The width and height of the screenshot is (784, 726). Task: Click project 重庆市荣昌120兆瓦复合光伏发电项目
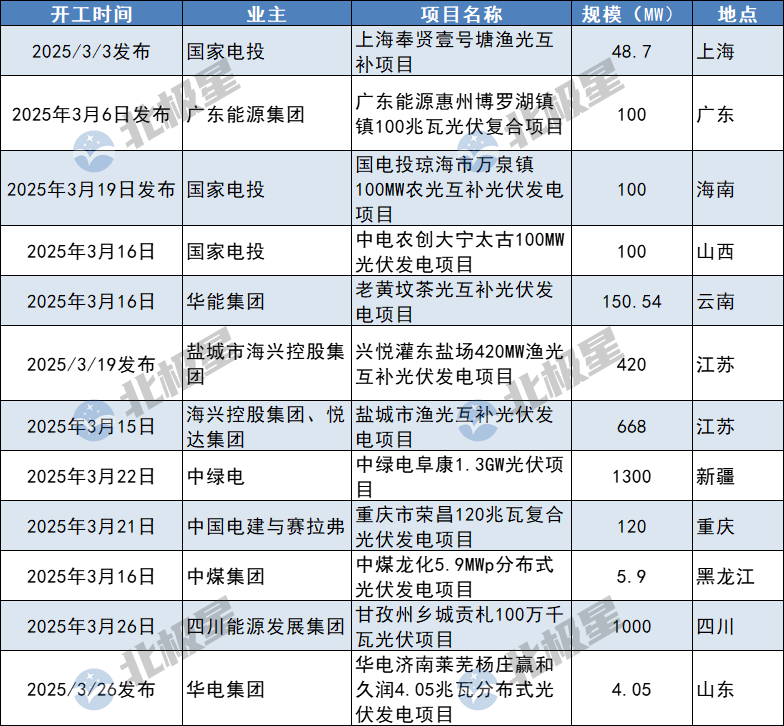pos(460,526)
